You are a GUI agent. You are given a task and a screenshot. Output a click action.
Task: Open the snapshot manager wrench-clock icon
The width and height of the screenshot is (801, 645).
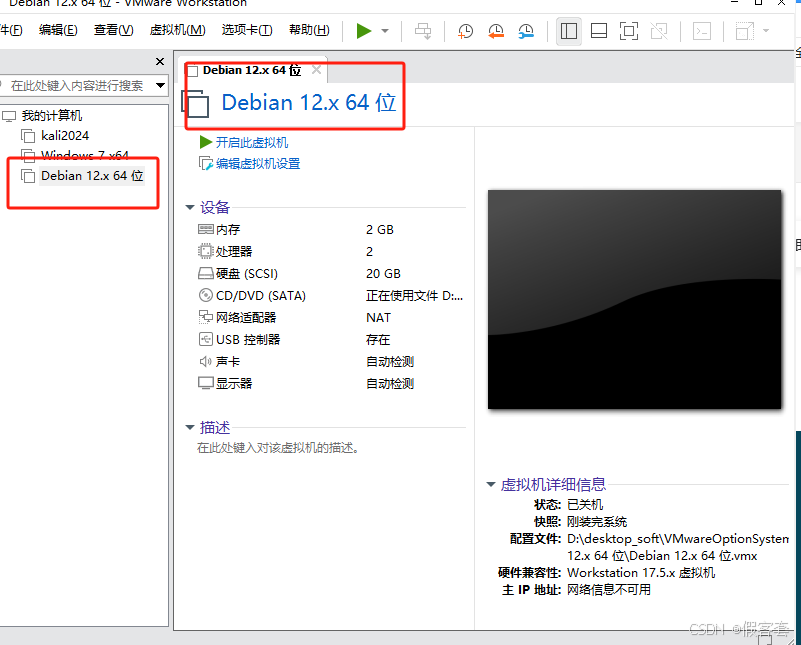tap(526, 31)
